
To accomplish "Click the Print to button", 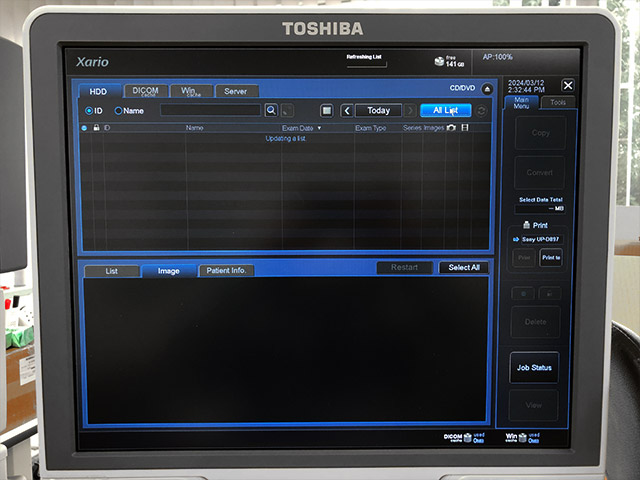I will (x=551, y=258).
